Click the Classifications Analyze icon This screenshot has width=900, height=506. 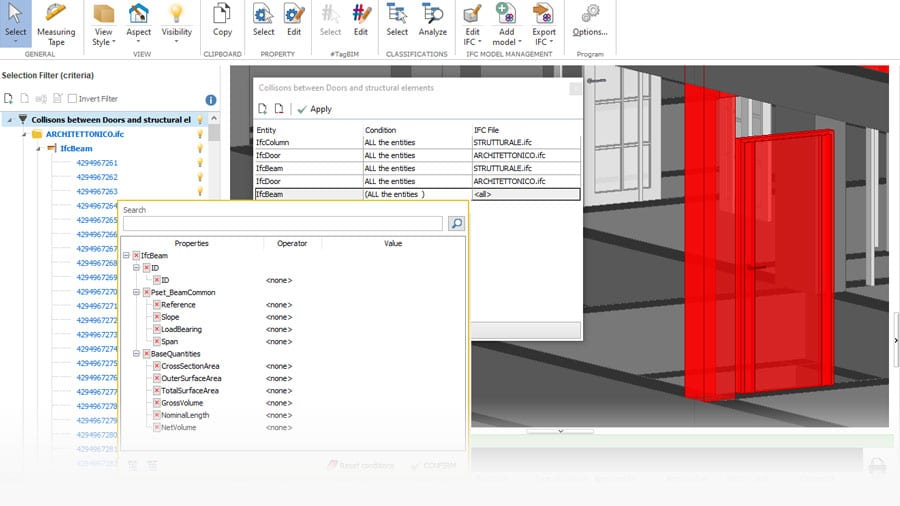(x=432, y=21)
